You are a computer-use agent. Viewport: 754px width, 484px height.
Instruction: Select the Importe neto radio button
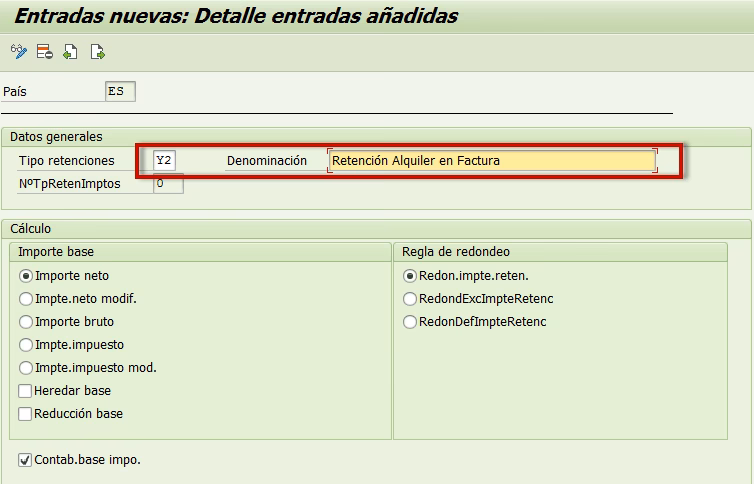point(26,276)
